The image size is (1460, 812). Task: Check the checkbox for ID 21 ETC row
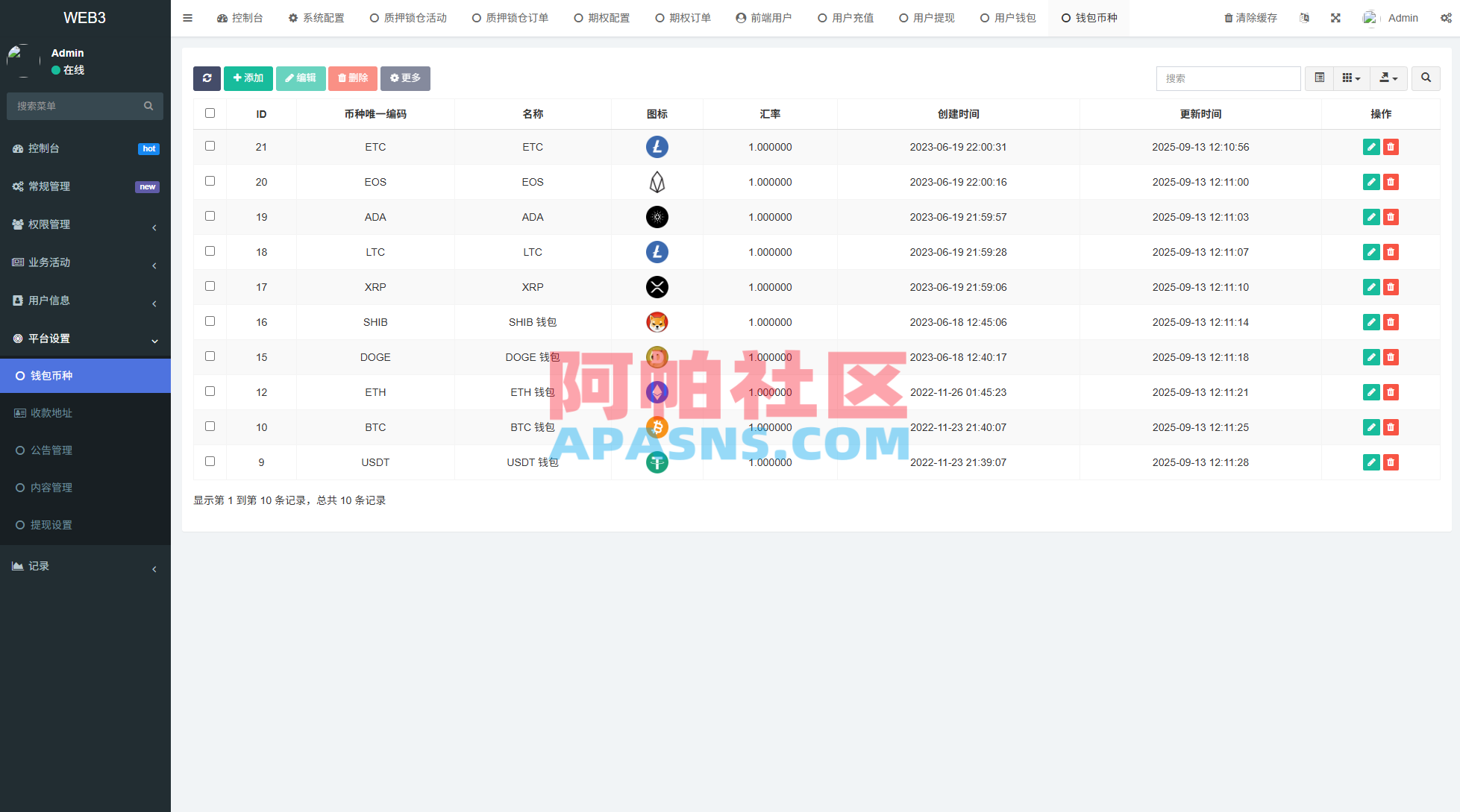210,146
